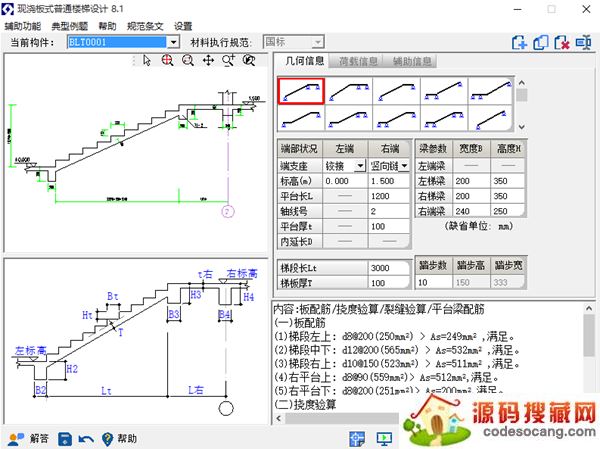Click results pane horizontal scroll left arrow
The image size is (600, 449).
279,418
